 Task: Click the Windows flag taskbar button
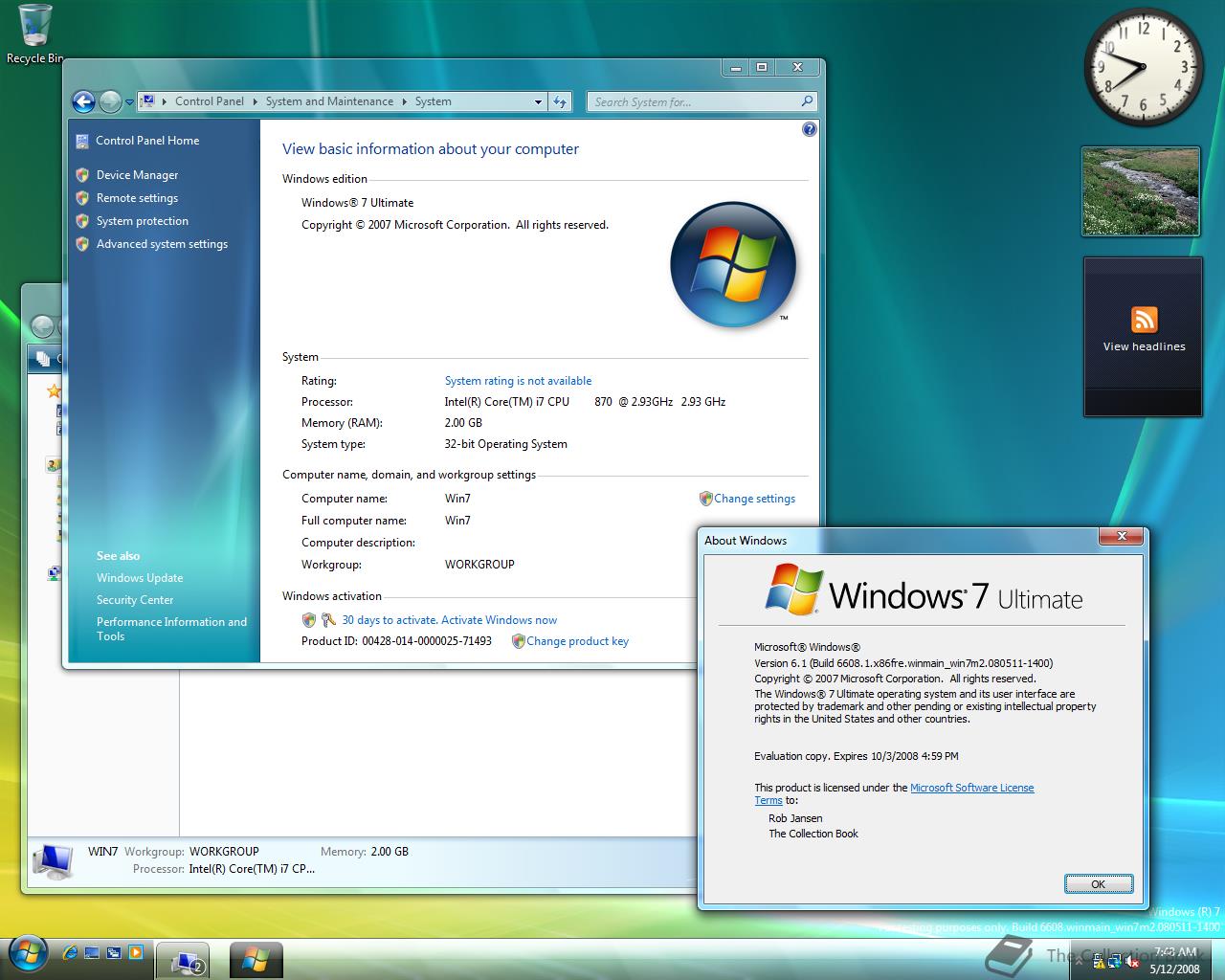[x=256, y=960]
